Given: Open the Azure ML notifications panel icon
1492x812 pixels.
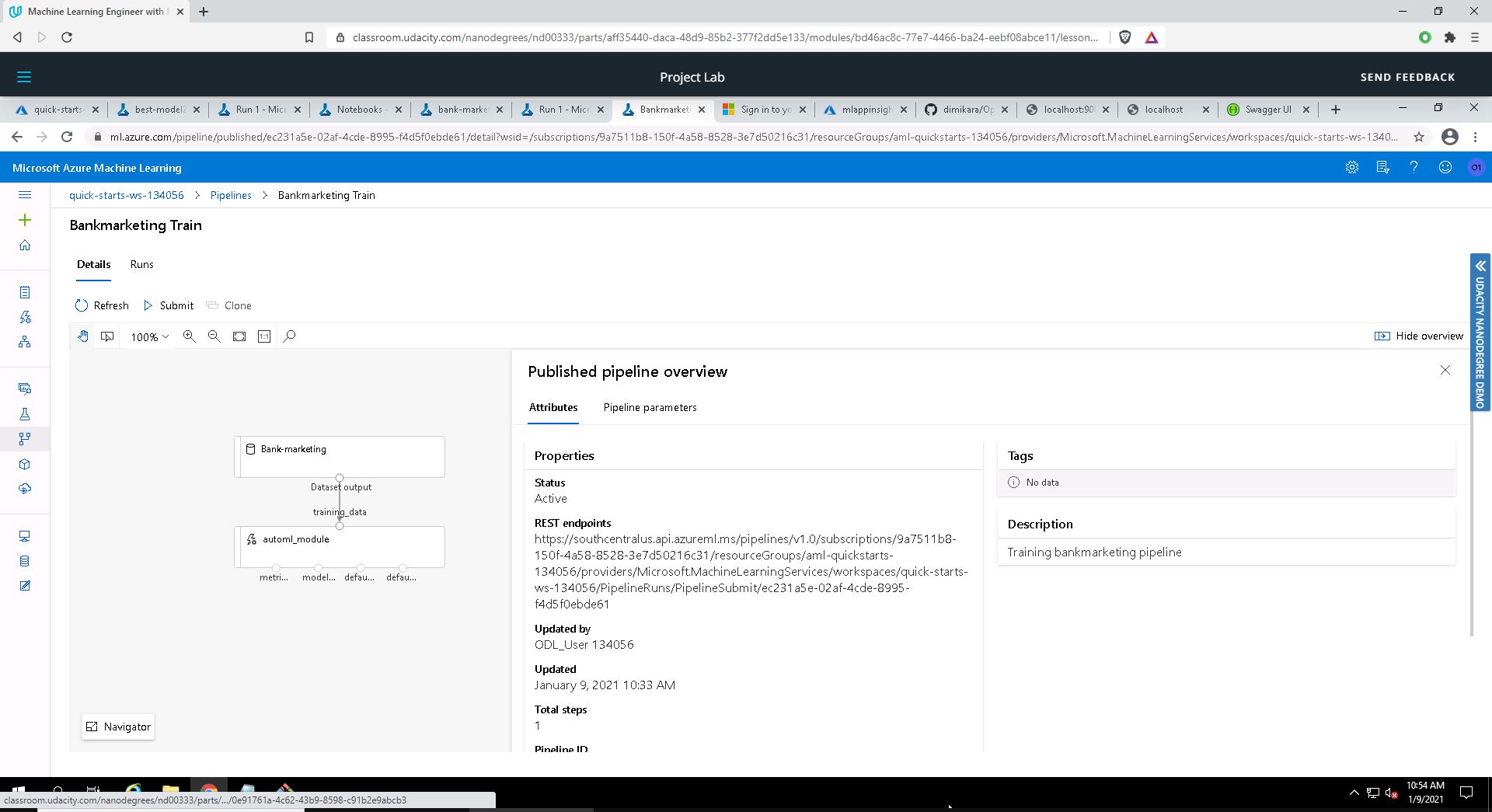Looking at the screenshot, I should tap(1382, 167).
